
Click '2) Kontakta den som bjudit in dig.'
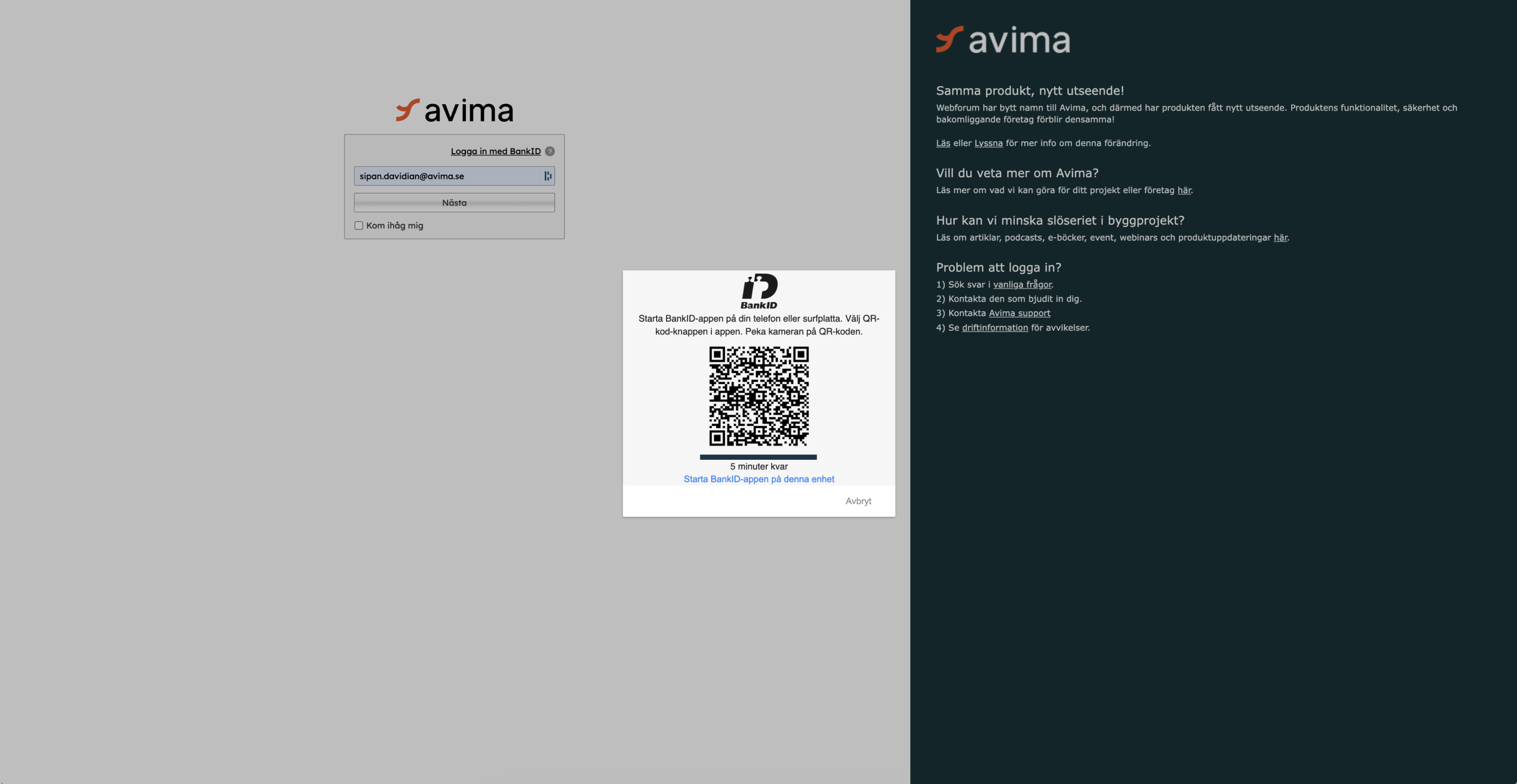tap(1009, 299)
